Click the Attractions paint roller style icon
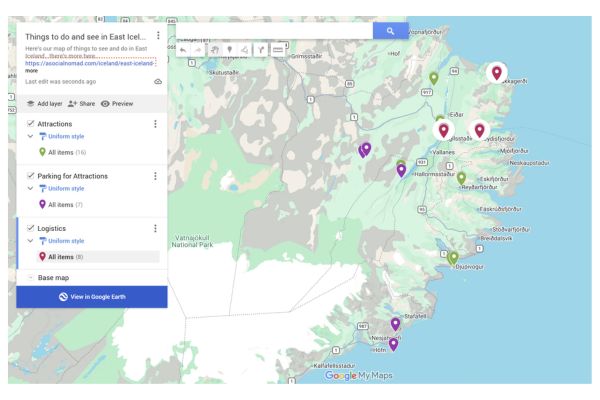This screenshot has height=400, width=600. [x=42, y=136]
